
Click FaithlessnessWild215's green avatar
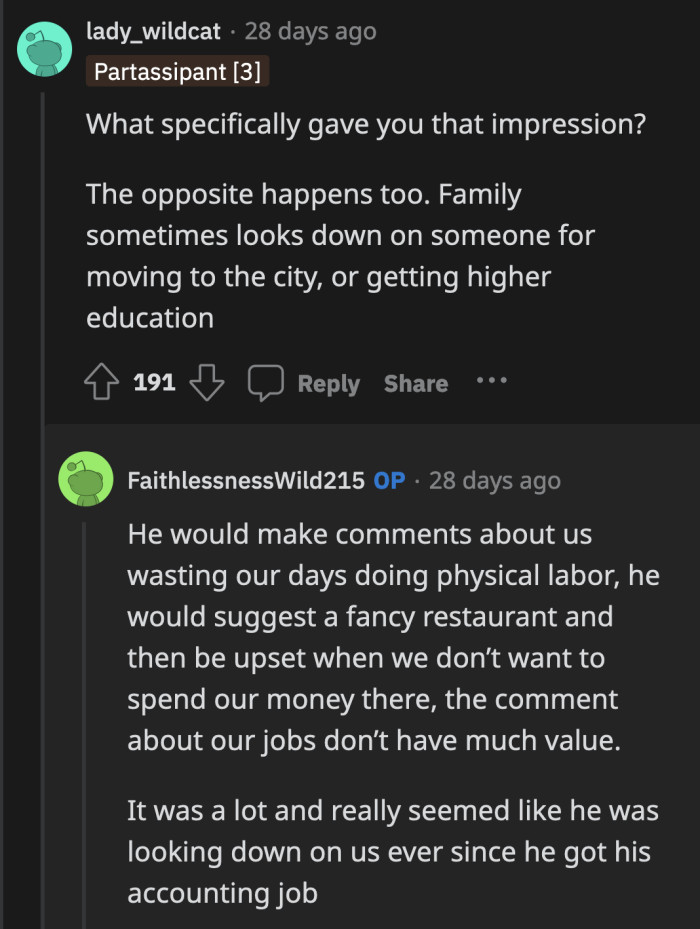pos(86,479)
